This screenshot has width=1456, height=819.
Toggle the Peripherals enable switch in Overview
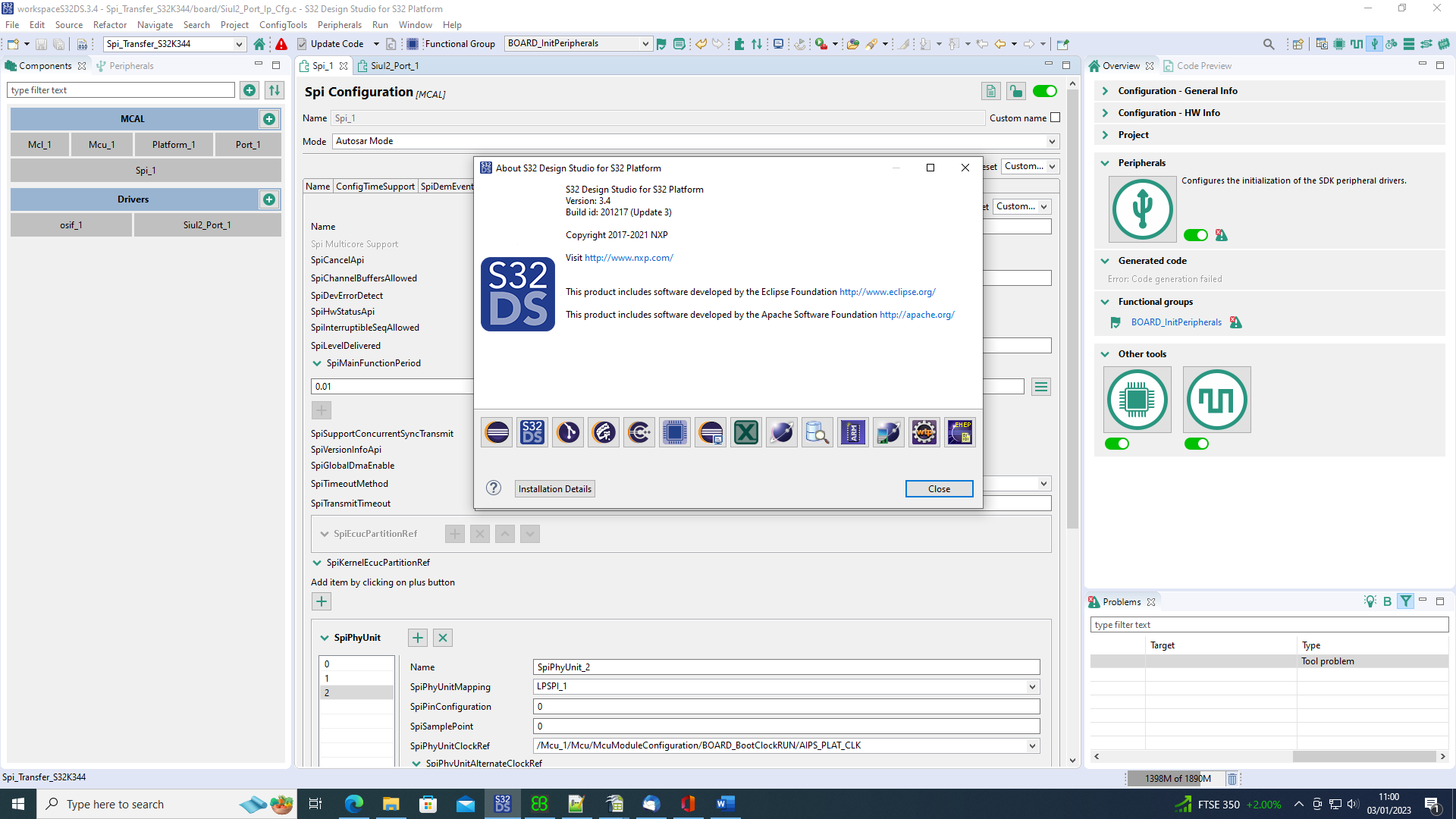pos(1195,235)
